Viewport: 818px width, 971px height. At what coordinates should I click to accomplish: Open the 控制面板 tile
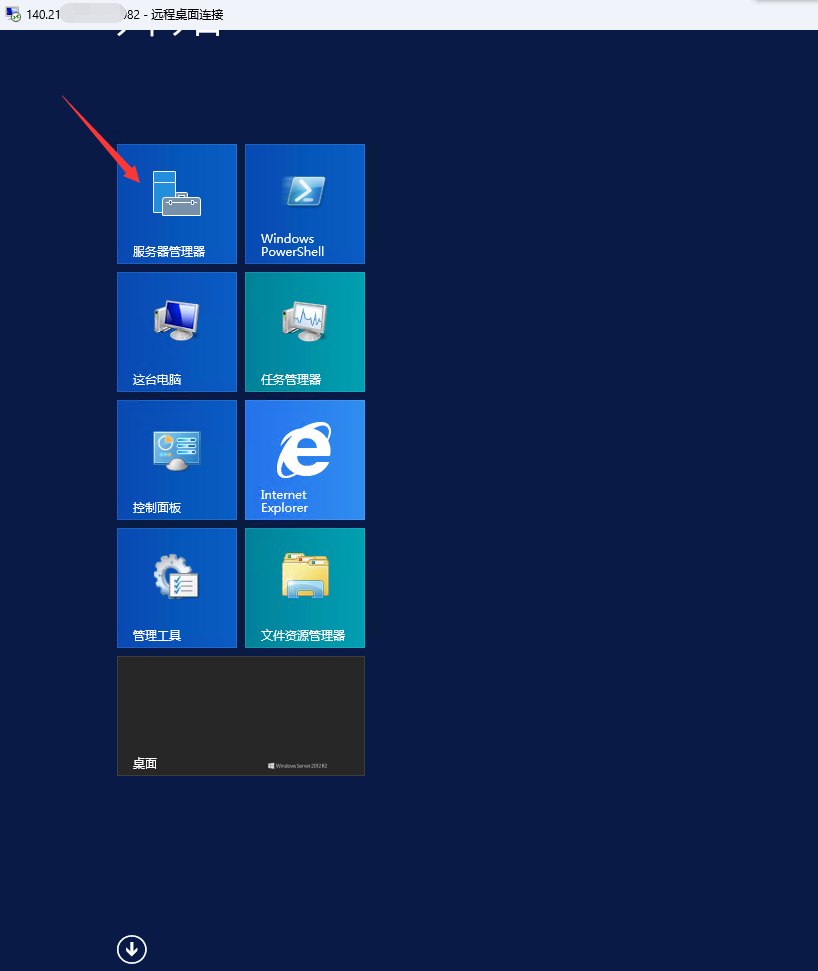177,460
